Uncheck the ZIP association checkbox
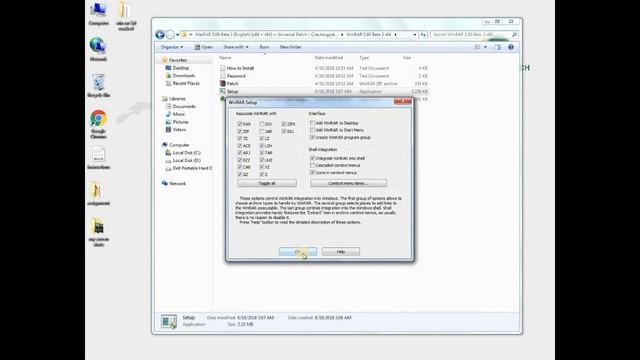This screenshot has width=640, height=360. 240,131
